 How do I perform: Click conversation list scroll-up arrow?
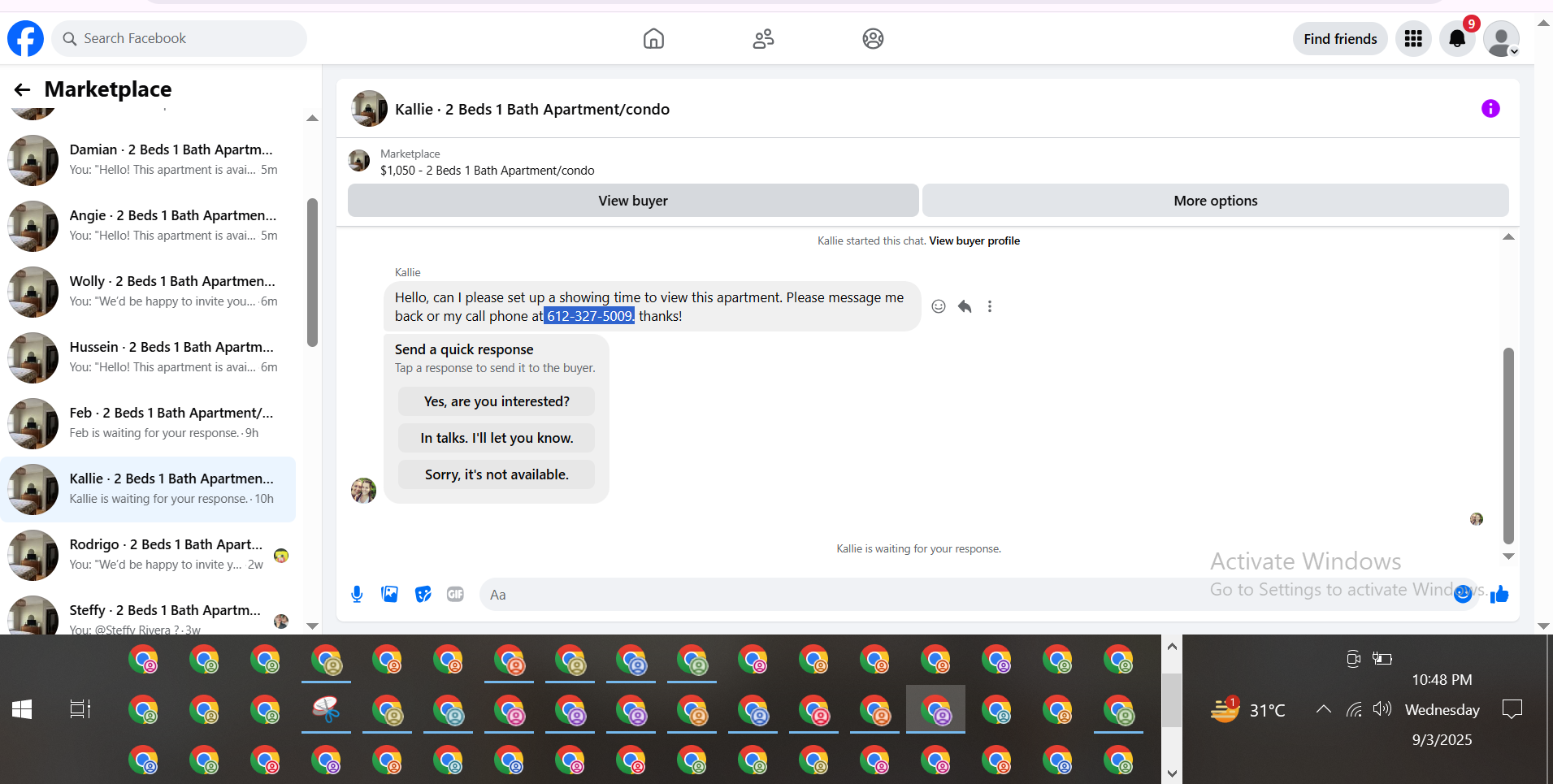(x=312, y=119)
